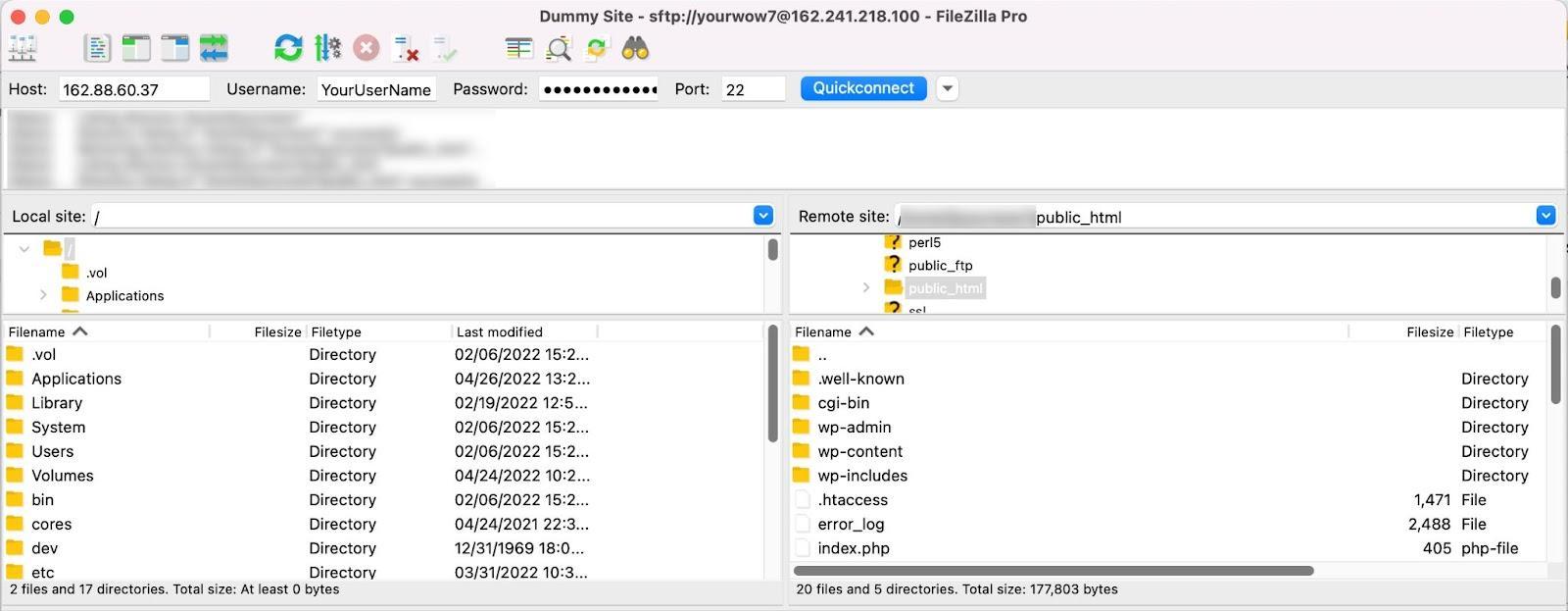Click the Quickconnect button
Screen dimensions: 1568x611
click(x=863, y=88)
